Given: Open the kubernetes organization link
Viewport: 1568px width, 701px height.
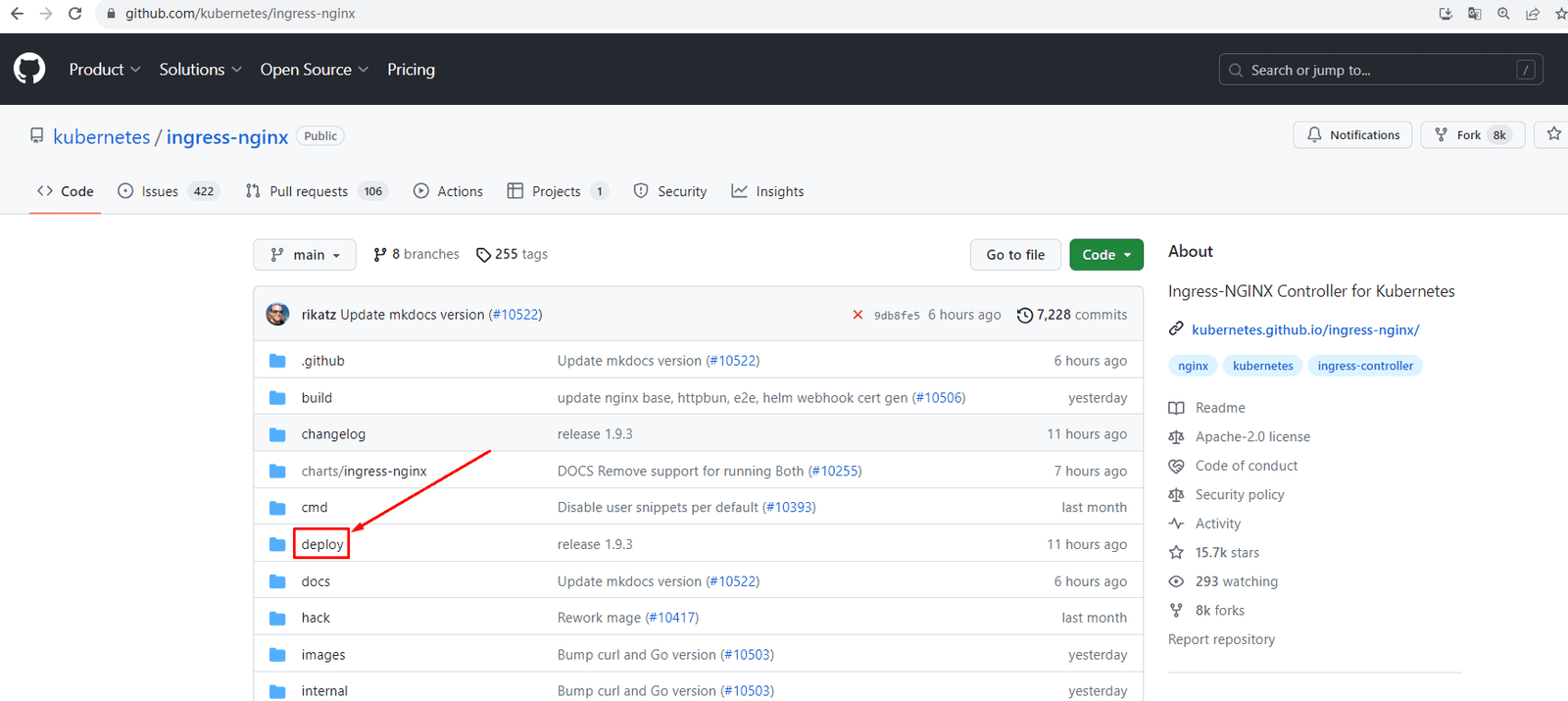Looking at the screenshot, I should click(102, 137).
